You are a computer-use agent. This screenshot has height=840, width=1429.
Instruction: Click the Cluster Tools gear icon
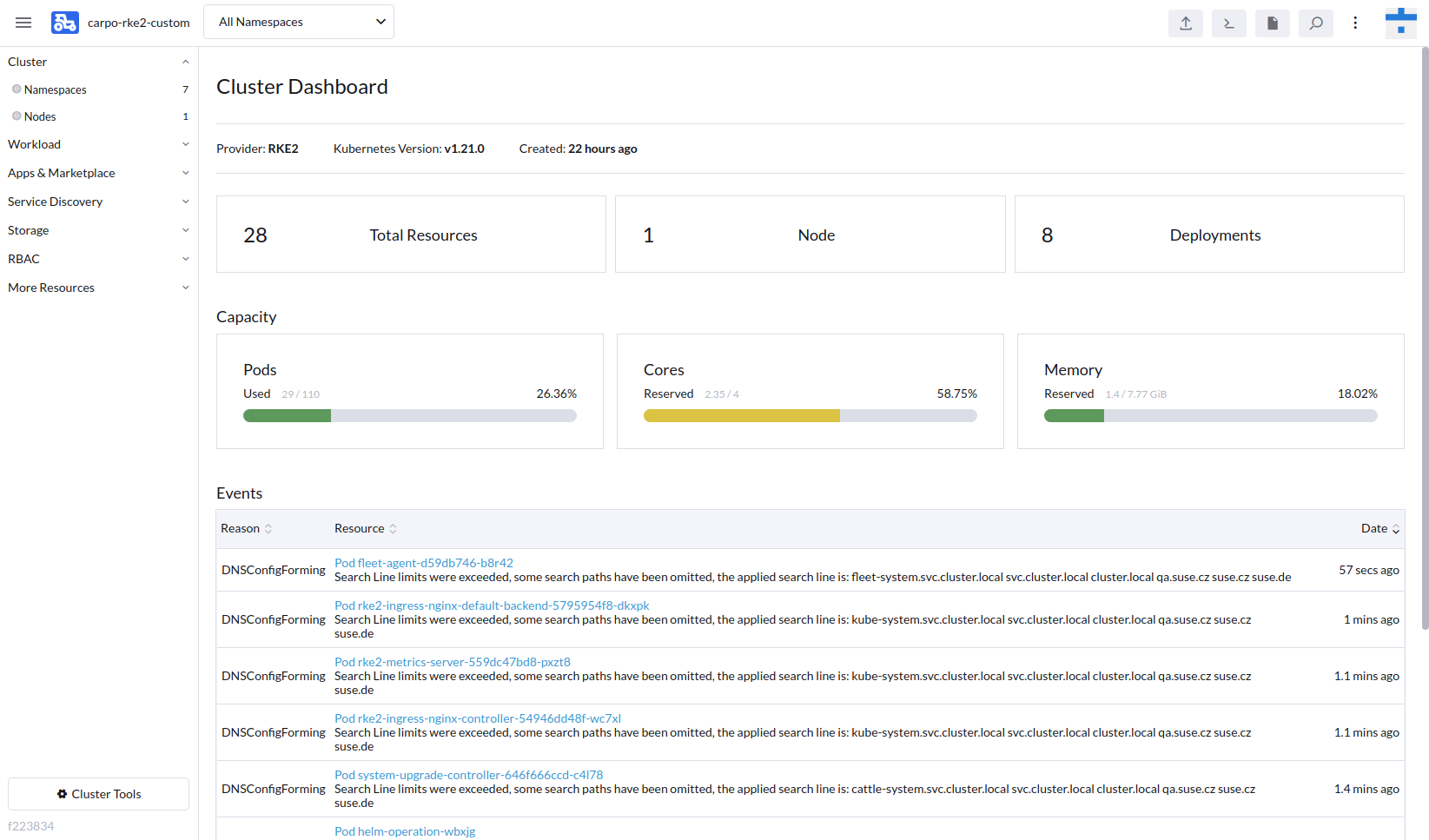click(x=62, y=793)
